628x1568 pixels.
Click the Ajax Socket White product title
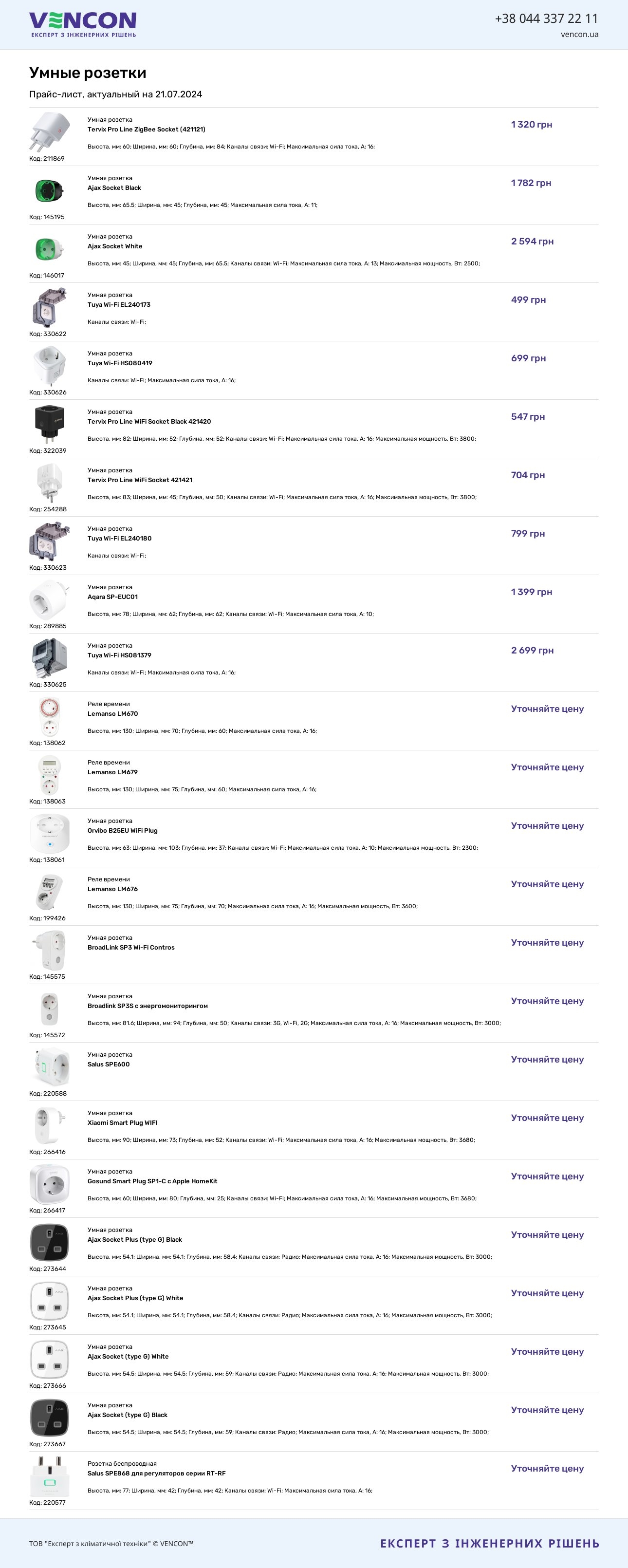pyautogui.click(x=115, y=246)
